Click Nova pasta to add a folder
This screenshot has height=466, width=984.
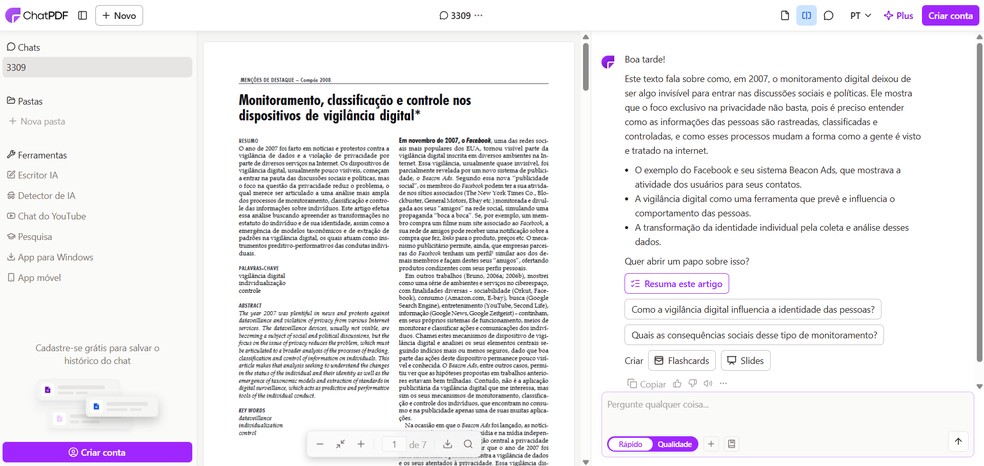(x=36, y=122)
